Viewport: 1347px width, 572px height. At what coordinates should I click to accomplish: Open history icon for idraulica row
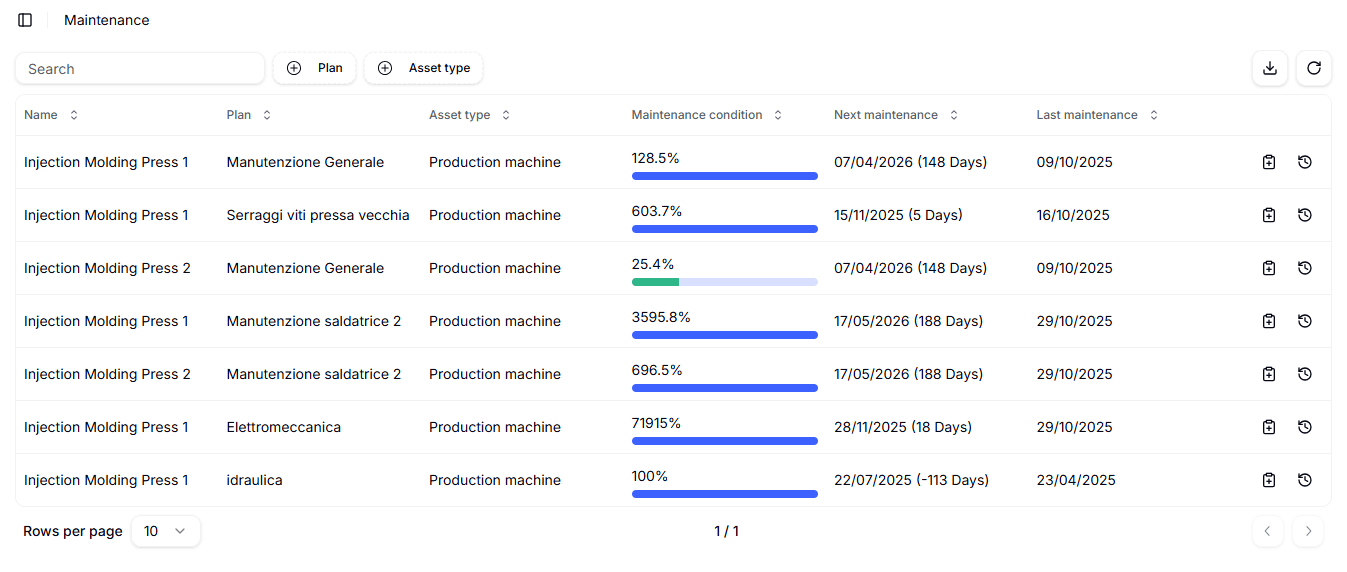click(x=1304, y=480)
